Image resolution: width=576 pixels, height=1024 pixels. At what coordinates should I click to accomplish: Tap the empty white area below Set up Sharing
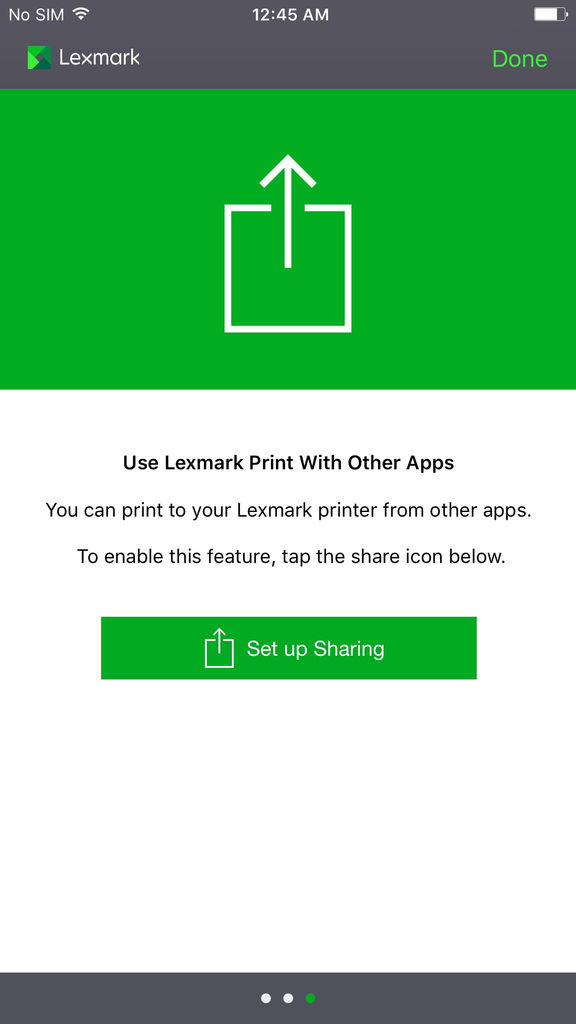(288, 823)
